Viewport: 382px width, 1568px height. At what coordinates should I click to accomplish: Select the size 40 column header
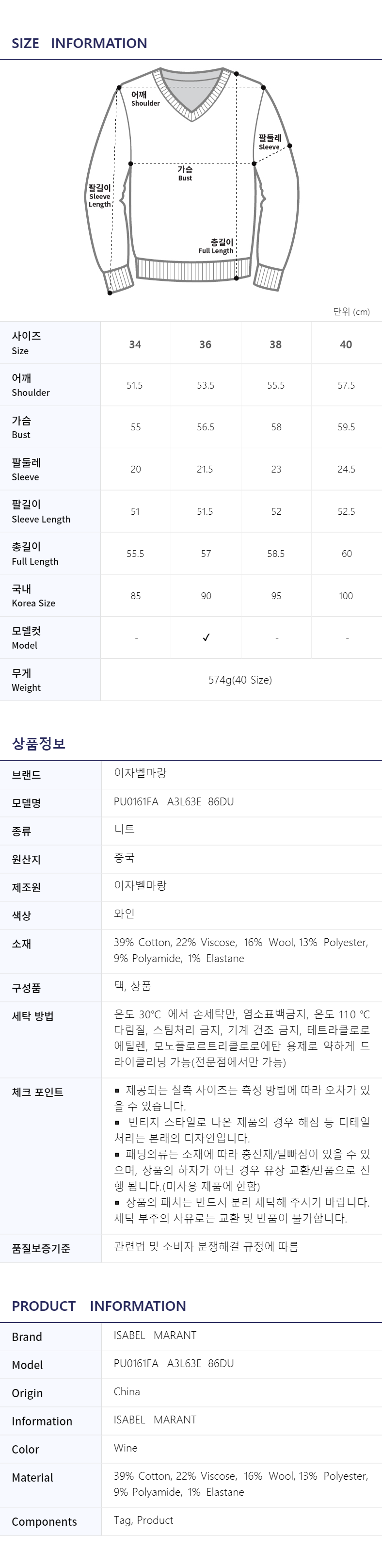pyautogui.click(x=346, y=344)
